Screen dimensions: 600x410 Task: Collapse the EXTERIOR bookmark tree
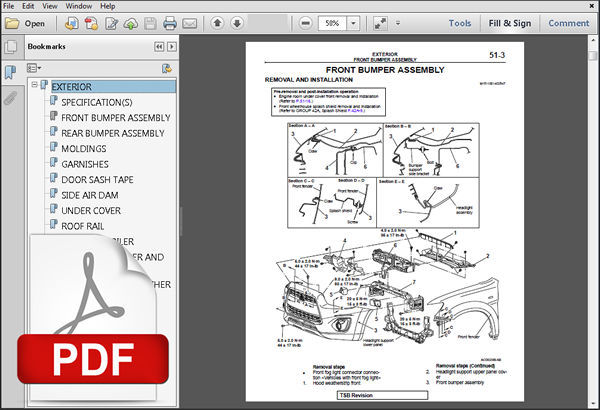[x=34, y=86]
